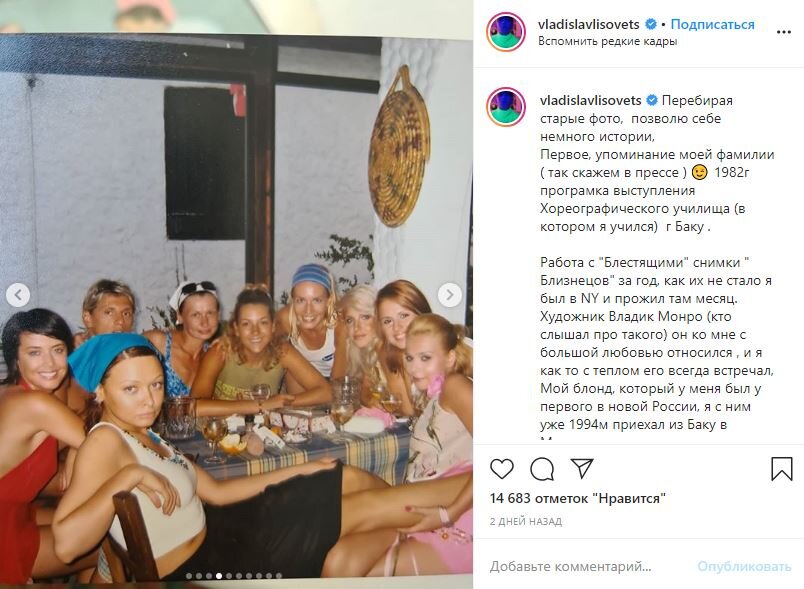Click the caption author avatar
The height and width of the screenshot is (589, 804).
click(506, 107)
